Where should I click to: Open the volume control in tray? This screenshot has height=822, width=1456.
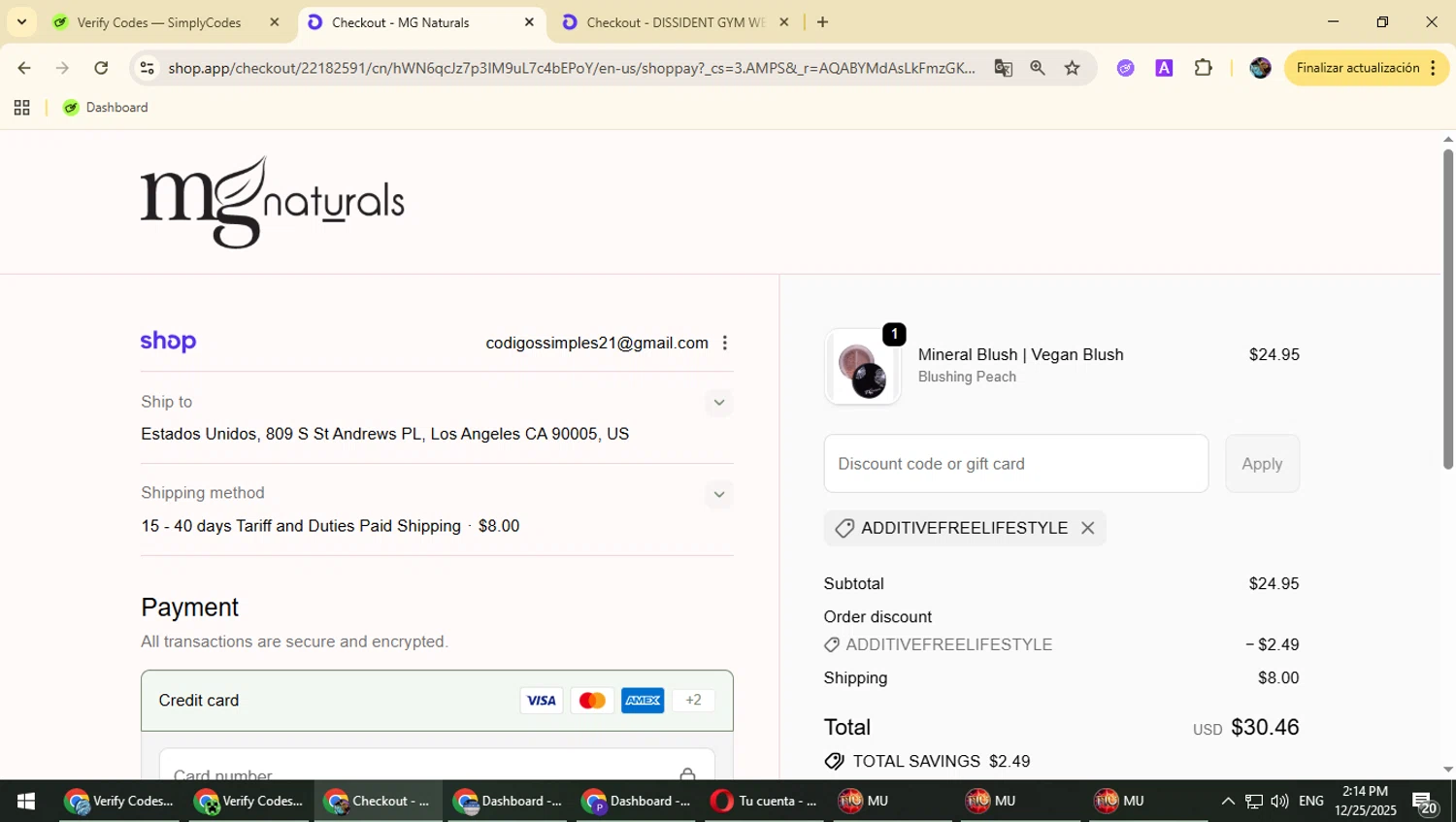[x=1279, y=802]
